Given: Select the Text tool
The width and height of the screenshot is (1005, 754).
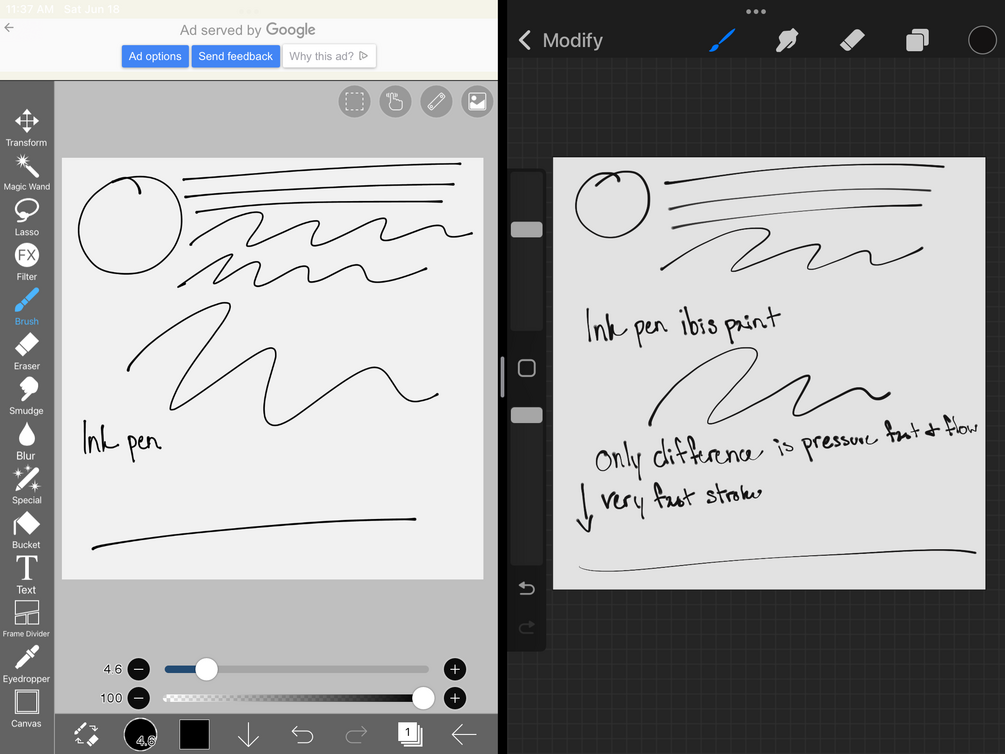Looking at the screenshot, I should [x=26, y=574].
